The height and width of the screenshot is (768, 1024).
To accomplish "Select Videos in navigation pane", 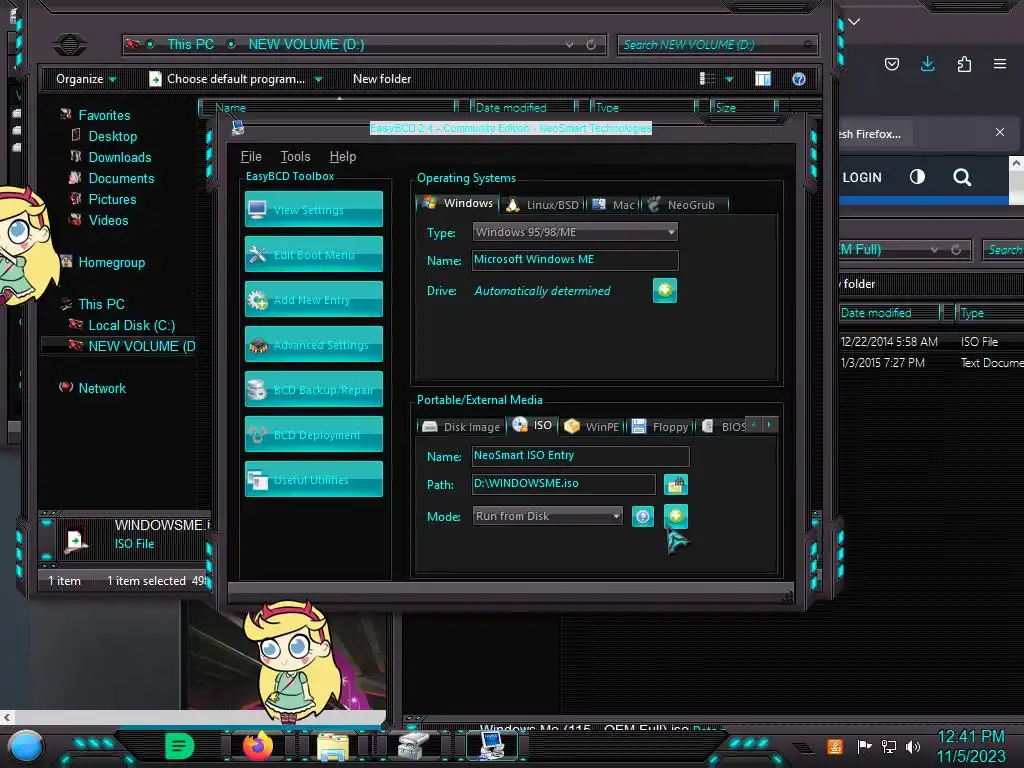I will [108, 220].
